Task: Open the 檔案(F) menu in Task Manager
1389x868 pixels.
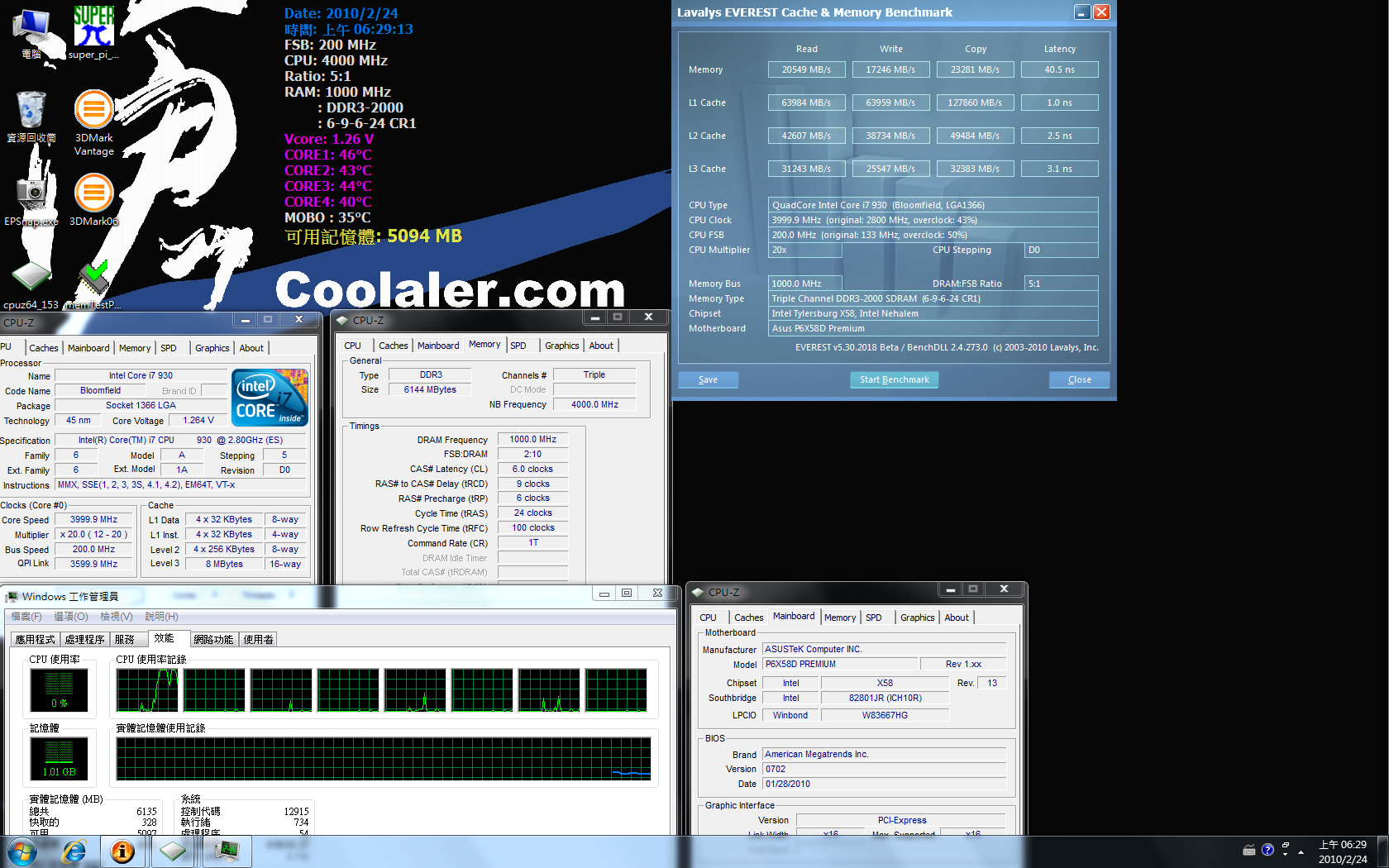Action: tap(26, 617)
